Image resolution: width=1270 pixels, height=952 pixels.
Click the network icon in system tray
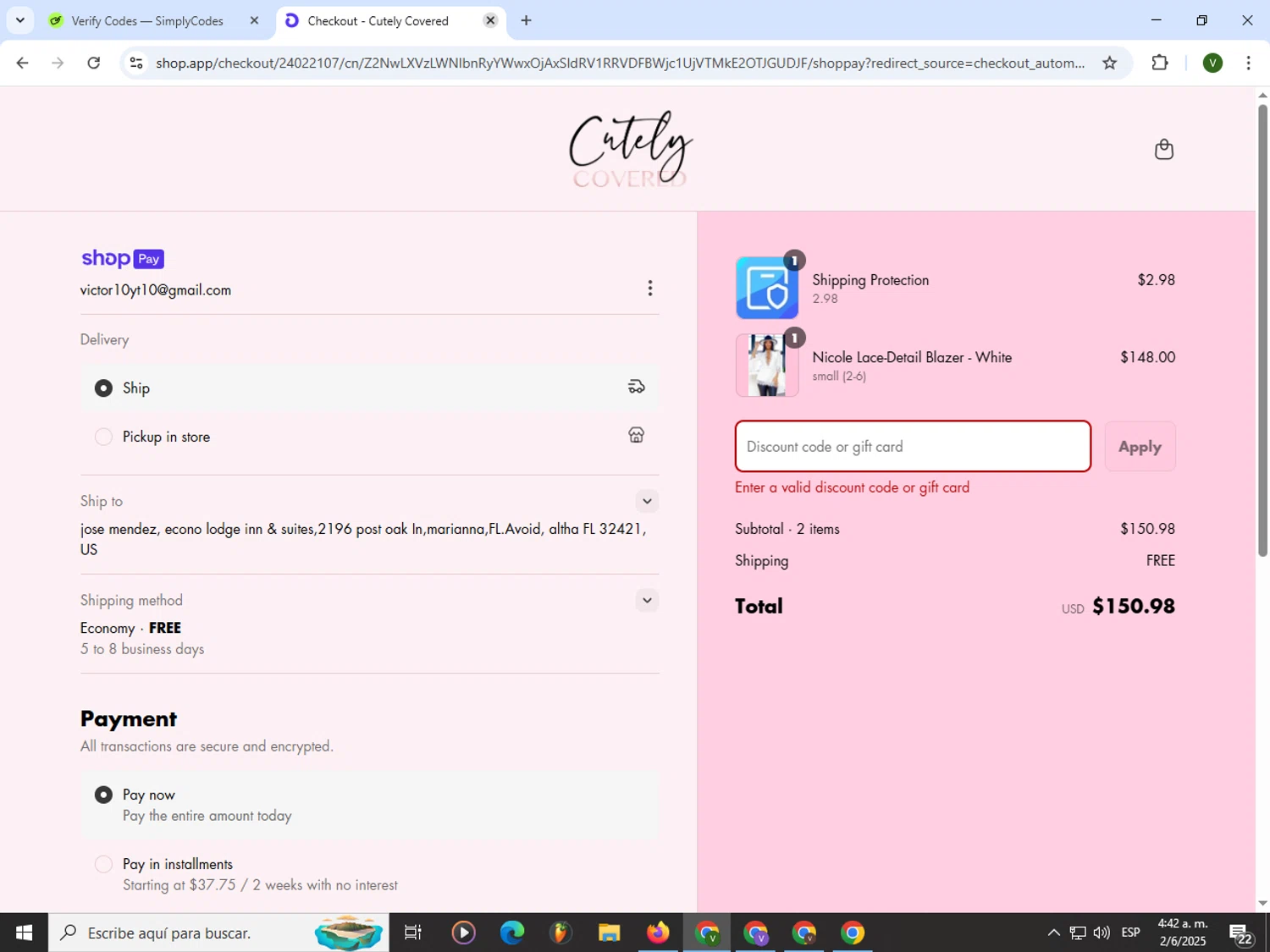(1078, 933)
